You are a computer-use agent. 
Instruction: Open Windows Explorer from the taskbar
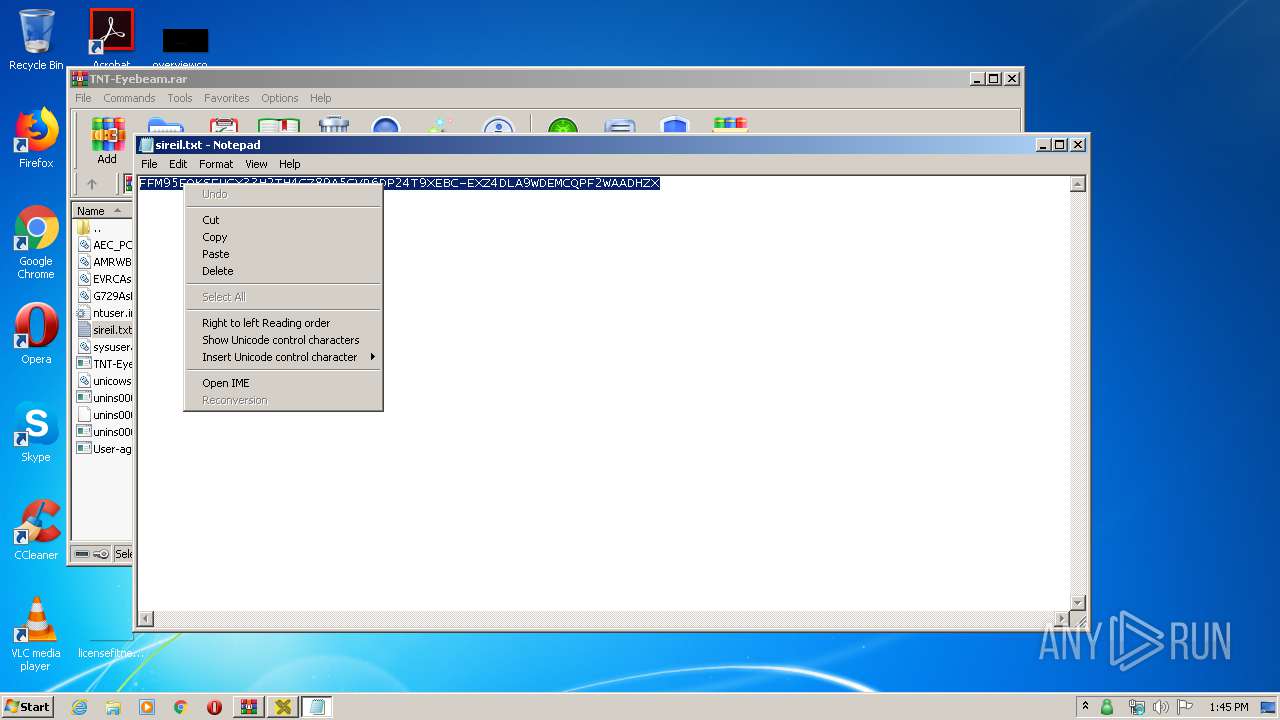pyautogui.click(x=113, y=707)
